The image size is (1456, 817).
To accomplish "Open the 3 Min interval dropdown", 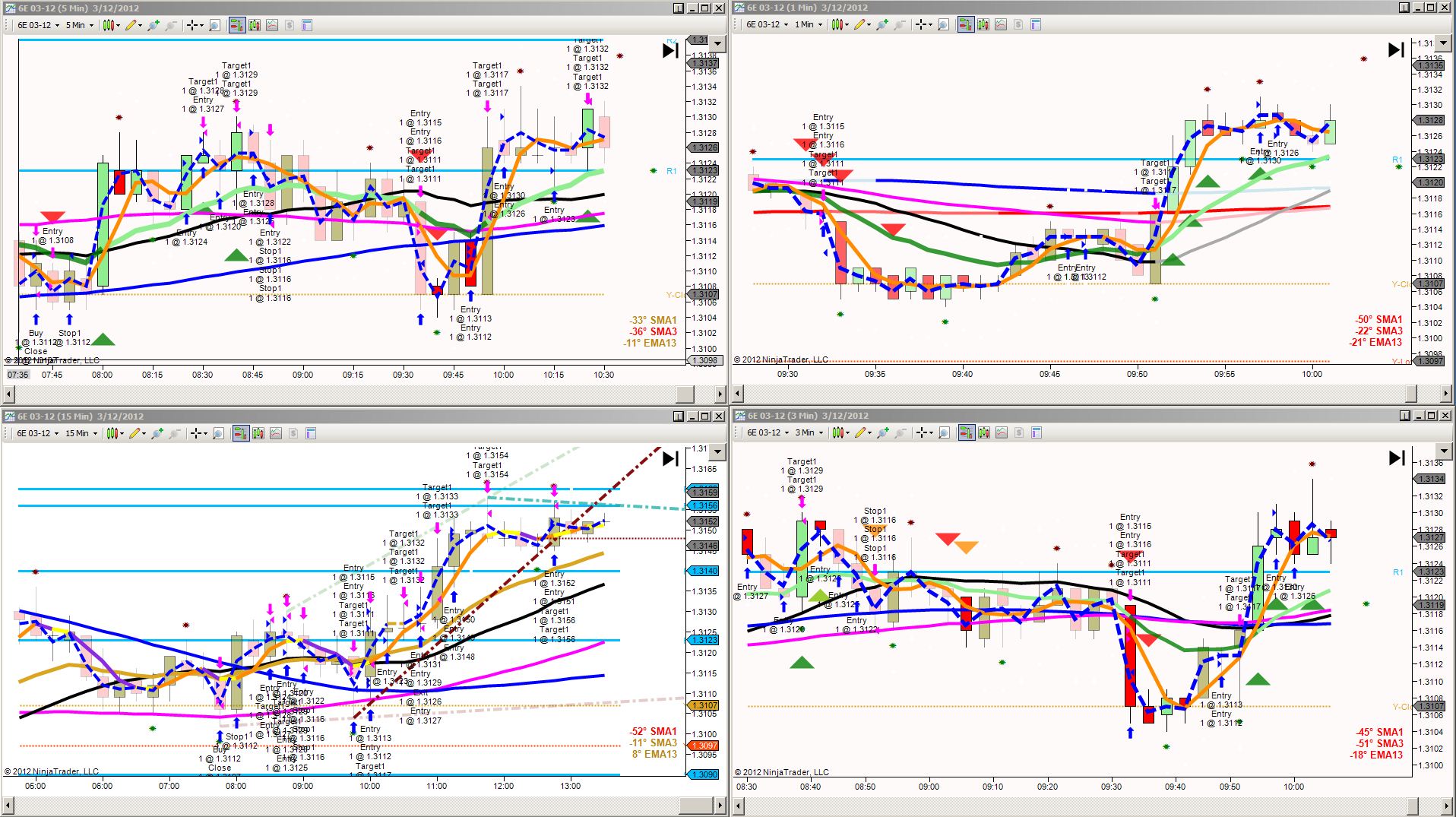I will click(x=809, y=432).
